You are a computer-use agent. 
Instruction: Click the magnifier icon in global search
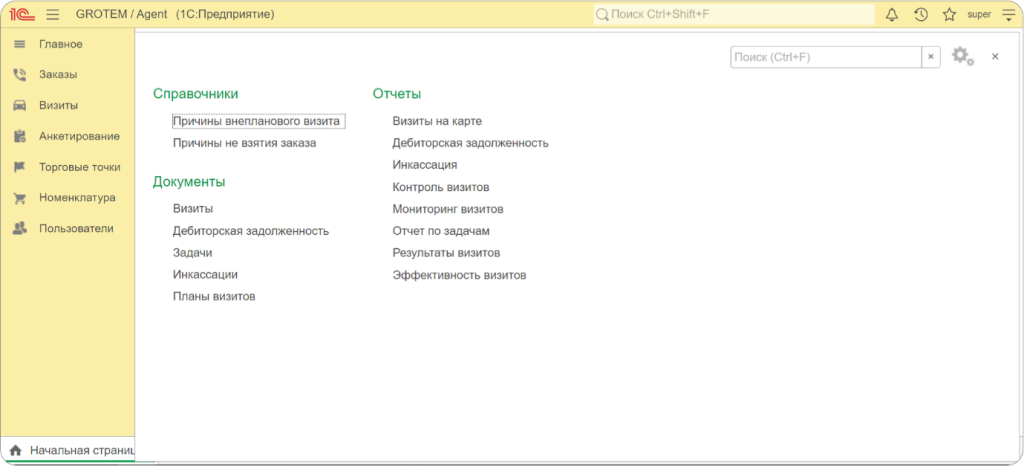[x=601, y=14]
